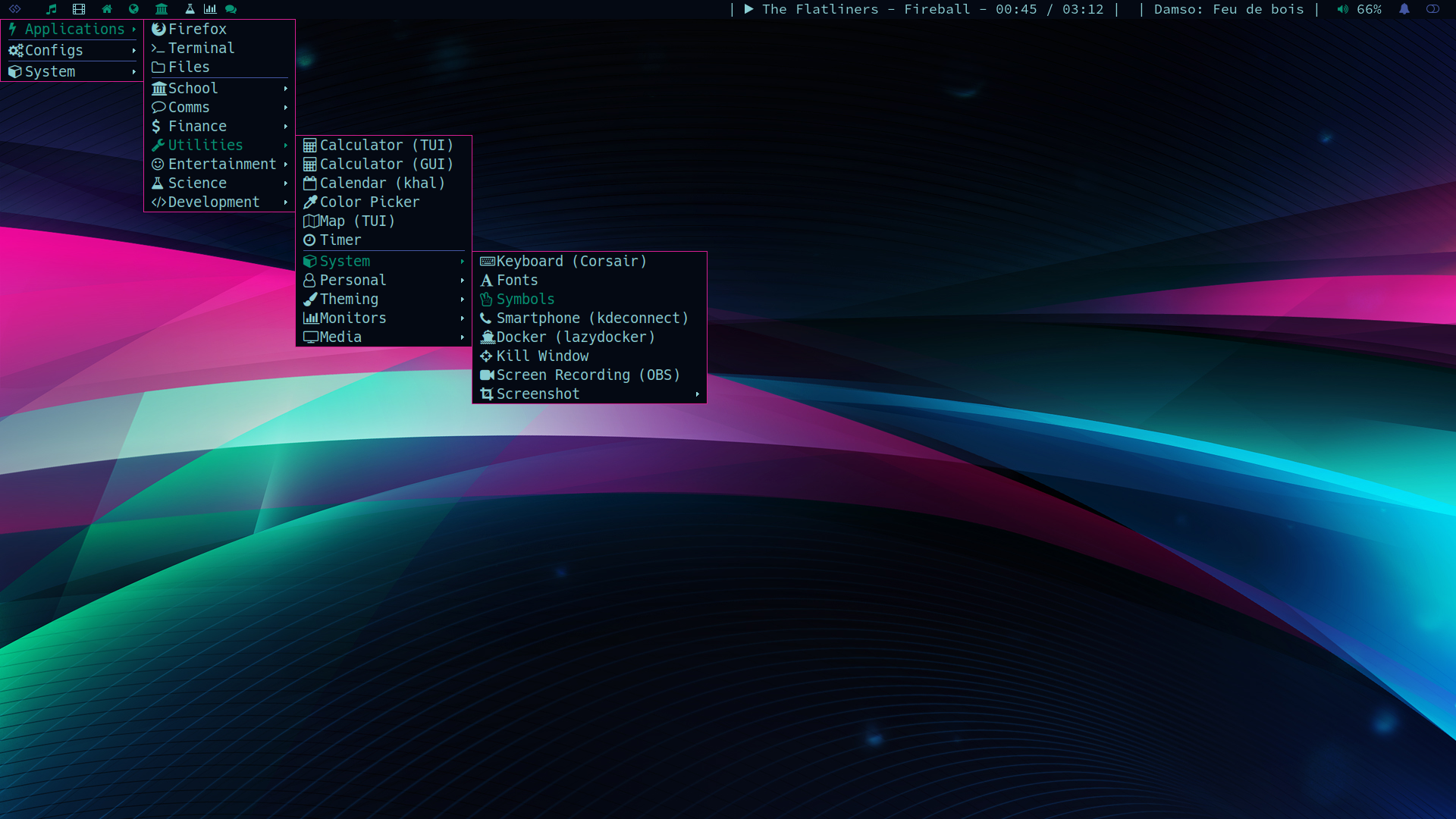The width and height of the screenshot is (1456, 819).
Task: Click the play button for The Flatliners track
Action: coord(748,9)
